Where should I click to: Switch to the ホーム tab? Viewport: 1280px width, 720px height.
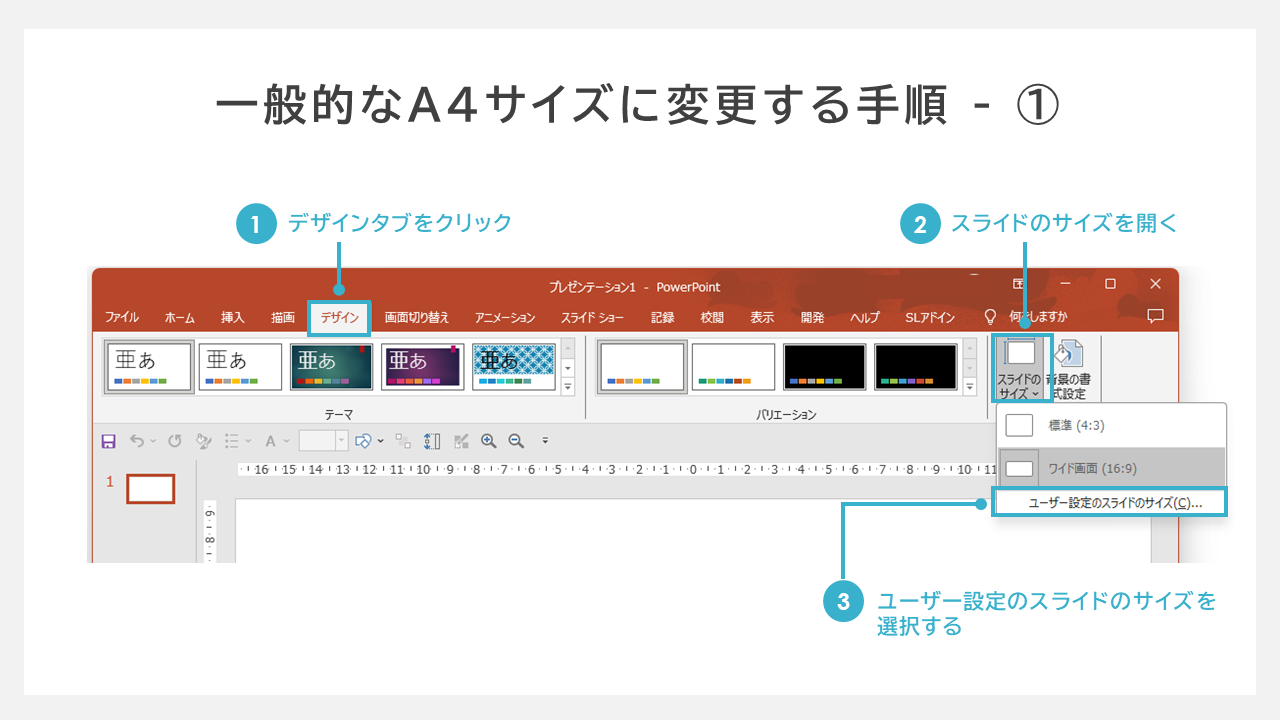tap(180, 318)
